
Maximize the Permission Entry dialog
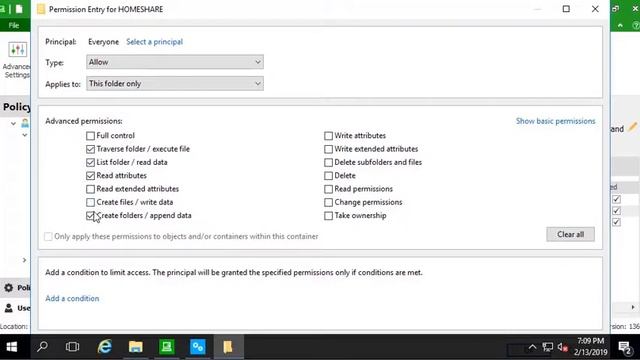tap(566, 9)
